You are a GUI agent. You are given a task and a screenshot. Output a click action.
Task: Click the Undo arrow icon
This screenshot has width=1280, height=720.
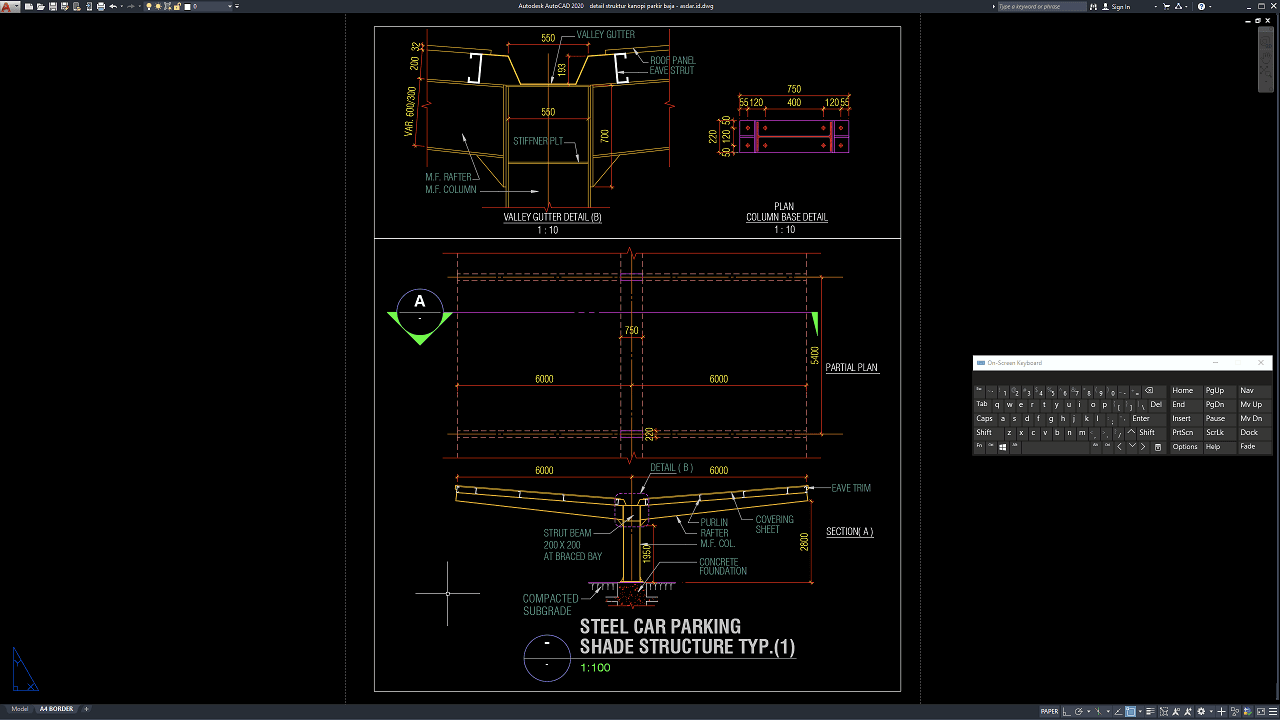click(x=113, y=6)
